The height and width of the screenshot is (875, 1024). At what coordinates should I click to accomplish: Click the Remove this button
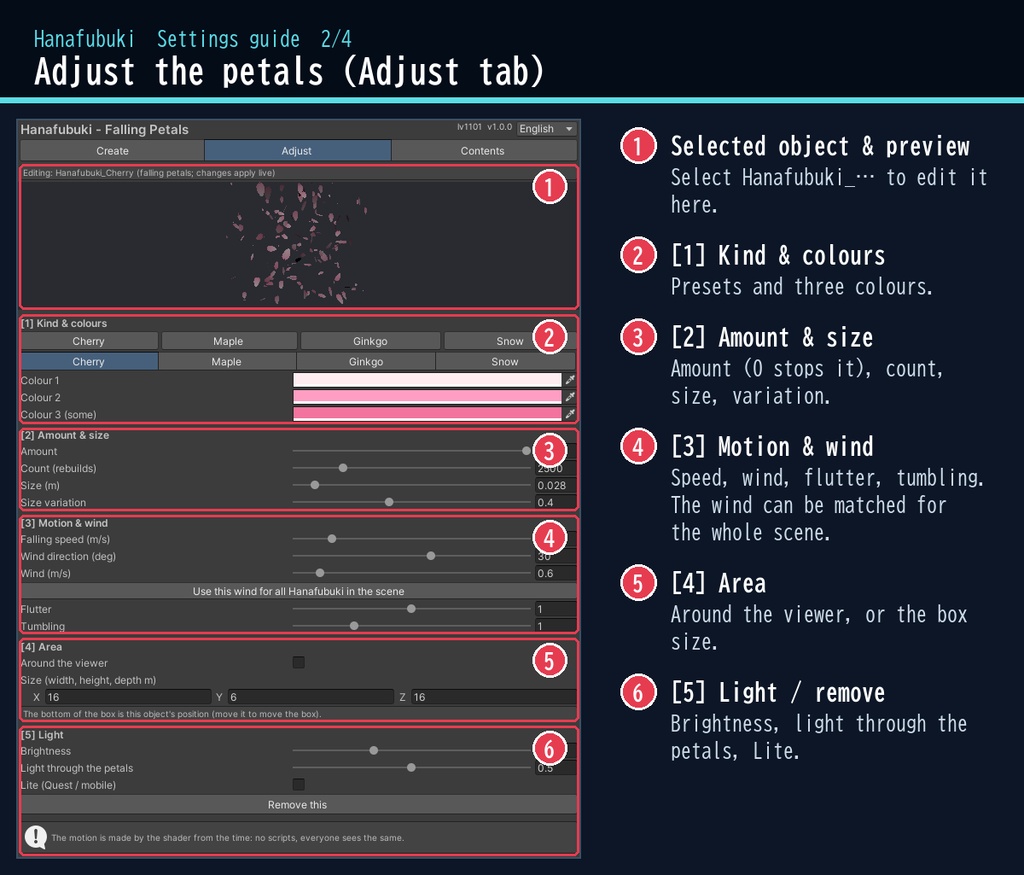click(298, 804)
